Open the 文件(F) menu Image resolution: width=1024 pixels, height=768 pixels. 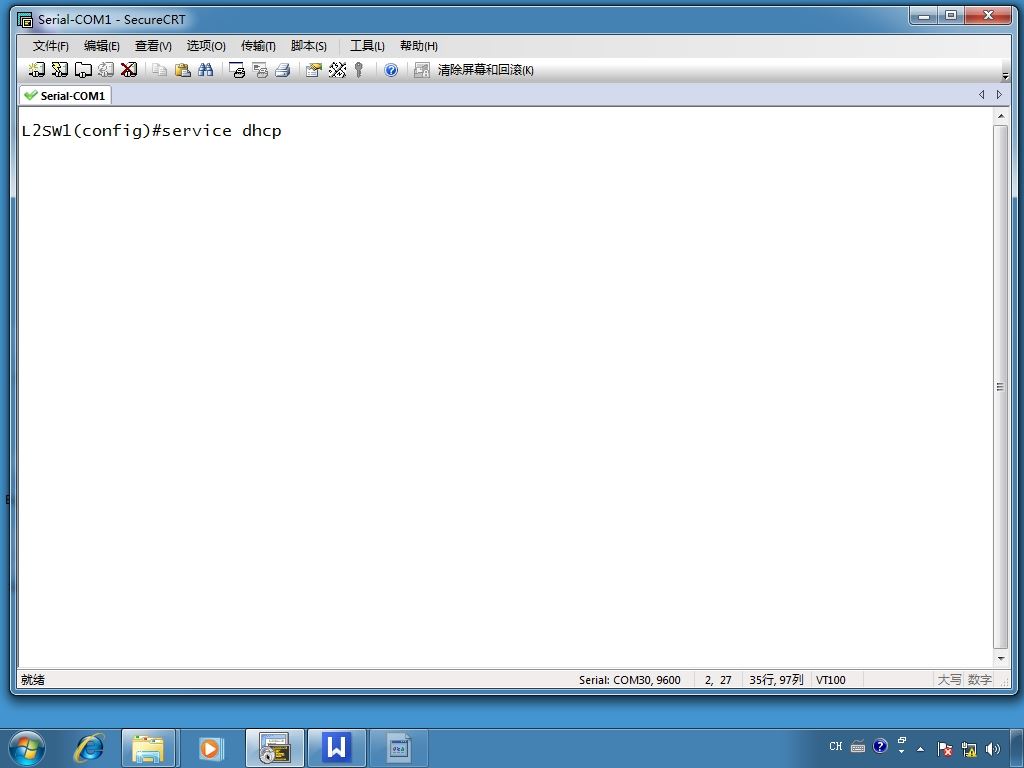pos(50,46)
